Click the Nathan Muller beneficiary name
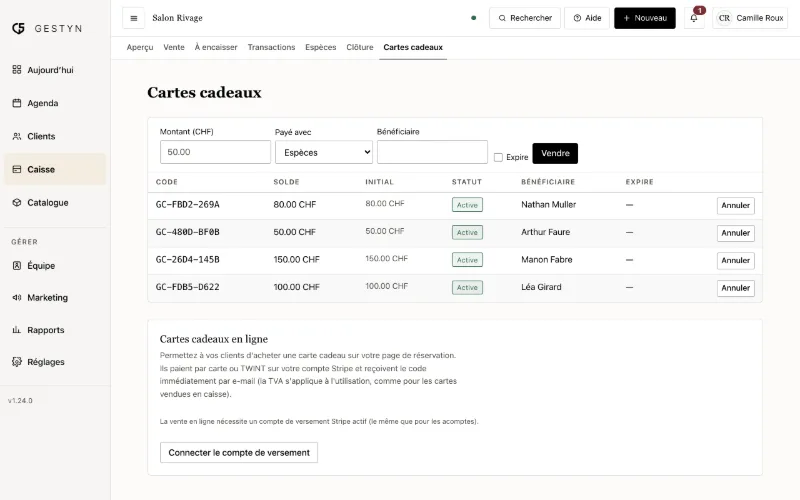Viewport: 800px width, 500px height. 548,205
